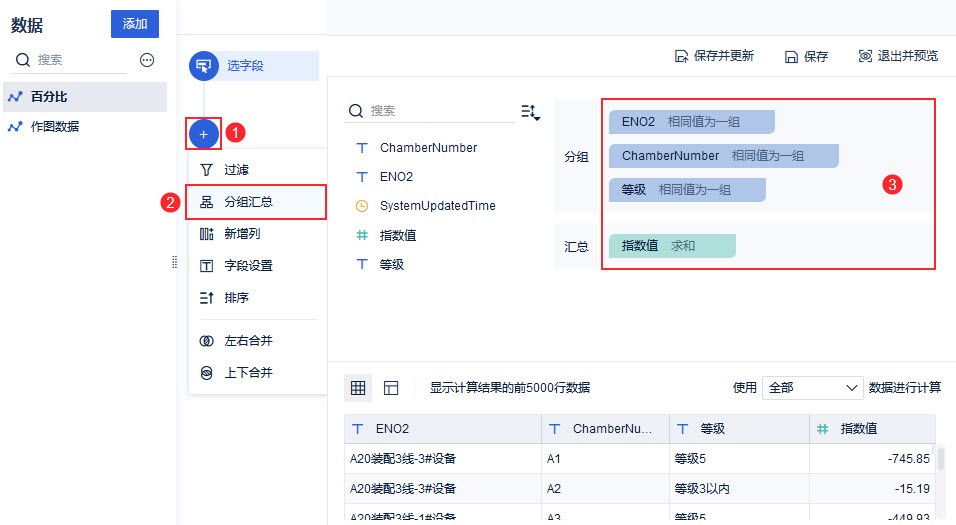Click the 选字段 step node icon
The width and height of the screenshot is (956, 525).
point(204,67)
